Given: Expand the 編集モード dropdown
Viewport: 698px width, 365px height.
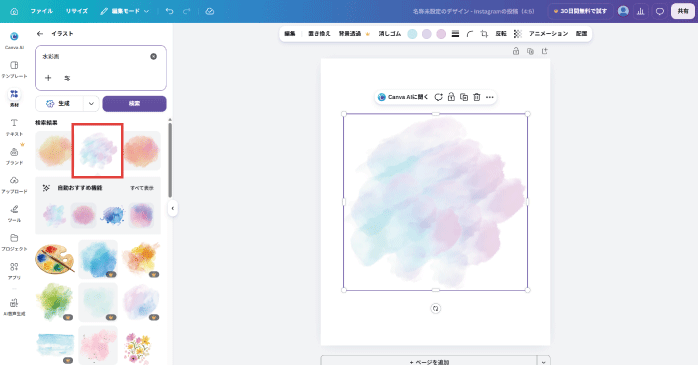Looking at the screenshot, I should (125, 11).
